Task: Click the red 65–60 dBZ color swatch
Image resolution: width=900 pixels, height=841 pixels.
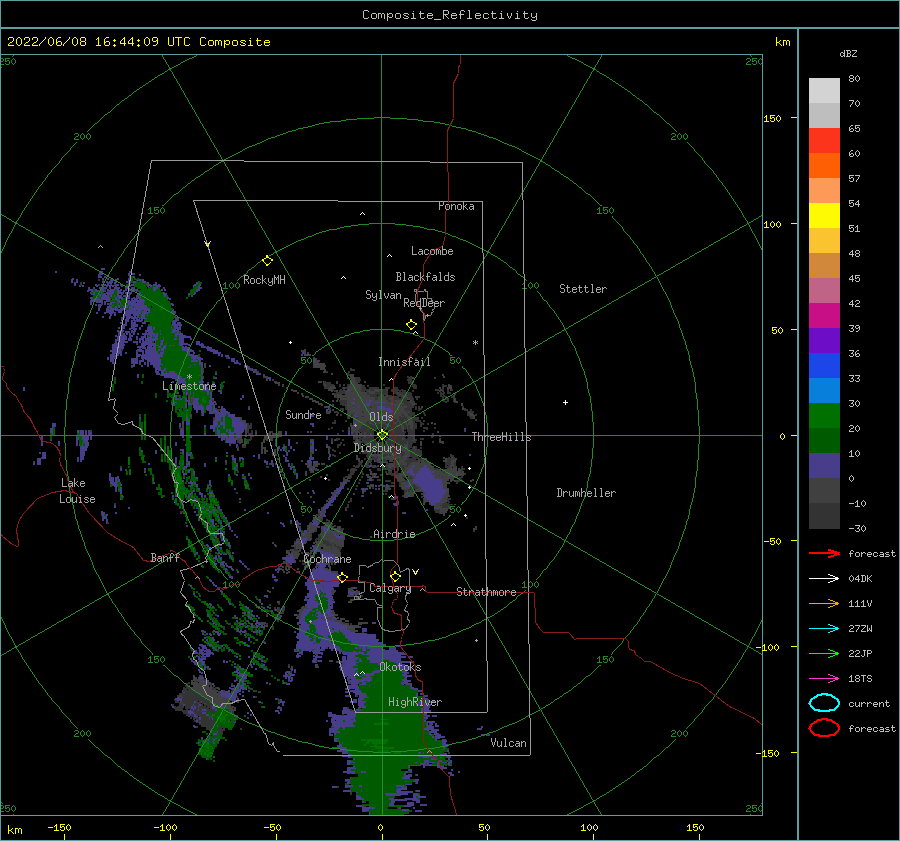Action: point(824,140)
